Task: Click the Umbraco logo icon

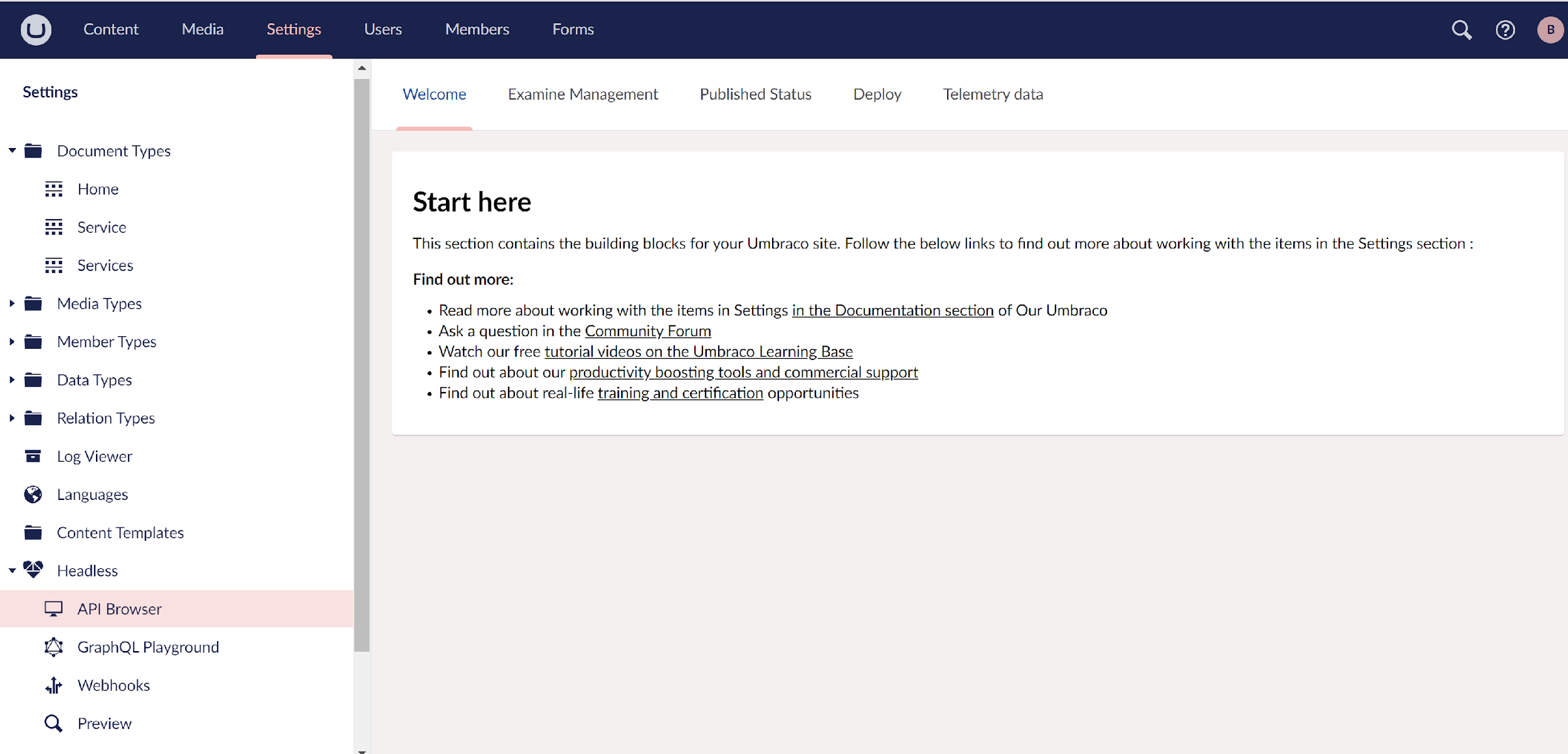Action: click(x=36, y=29)
